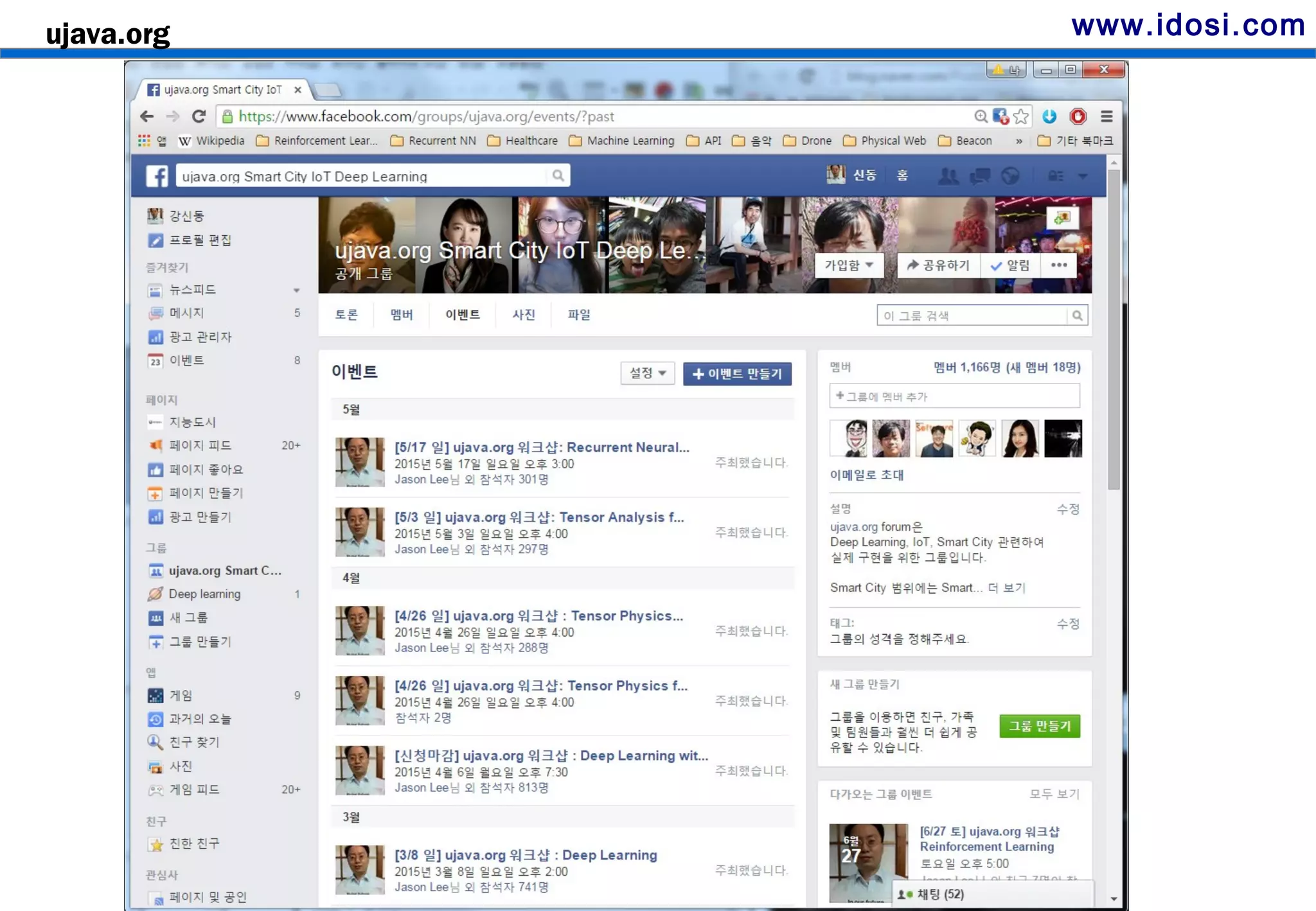The height and width of the screenshot is (911, 1316).
Task: Expand the 설정 settings dropdown
Action: click(647, 373)
